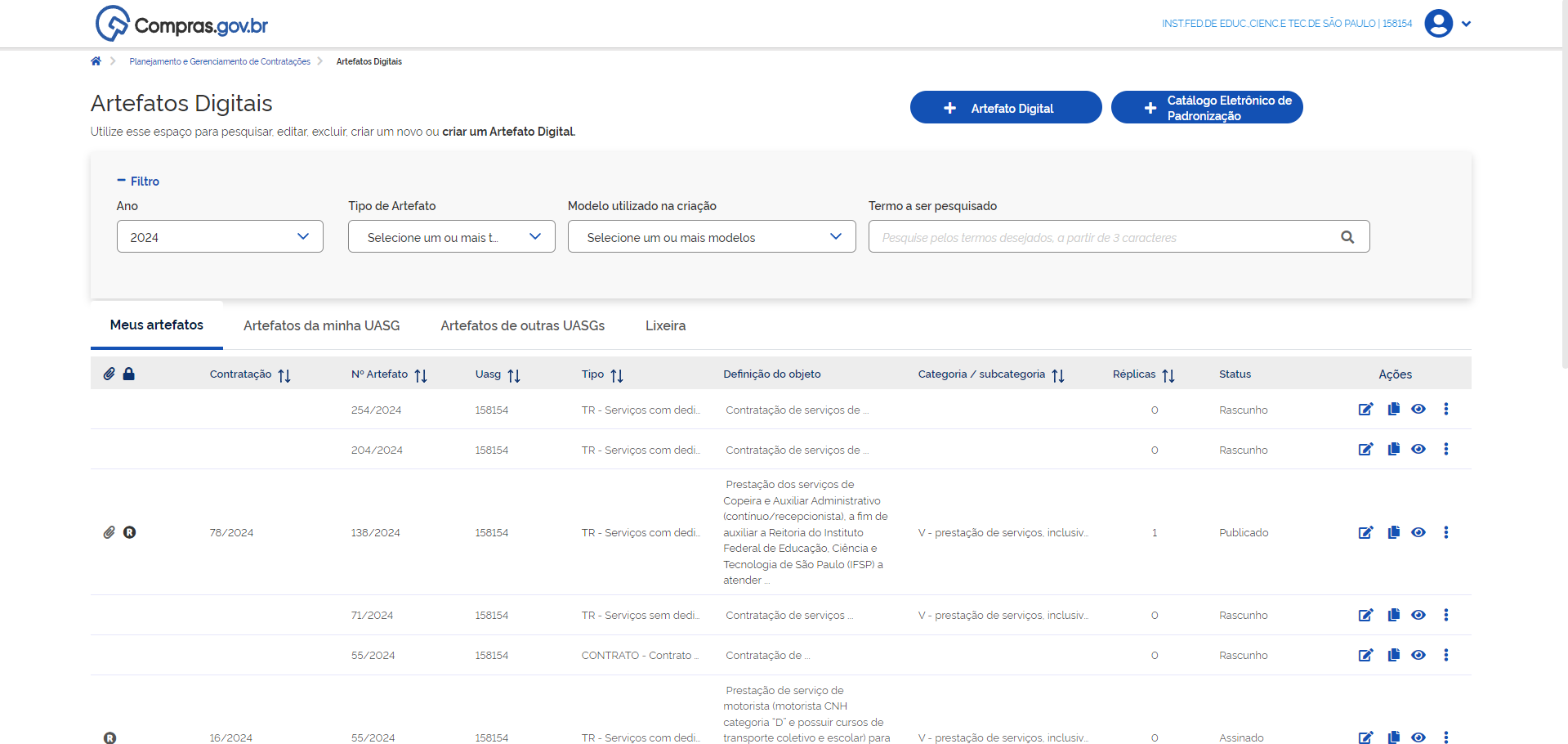The height and width of the screenshot is (744, 1568).
Task: Sort by Uasg column
Action: point(514,375)
